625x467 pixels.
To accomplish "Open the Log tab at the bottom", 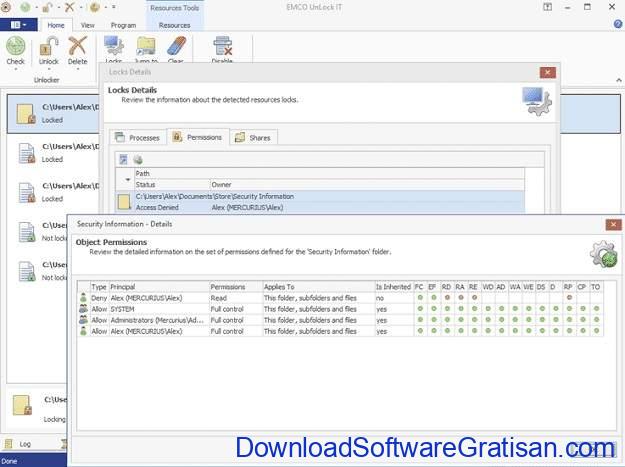I will click(18, 444).
